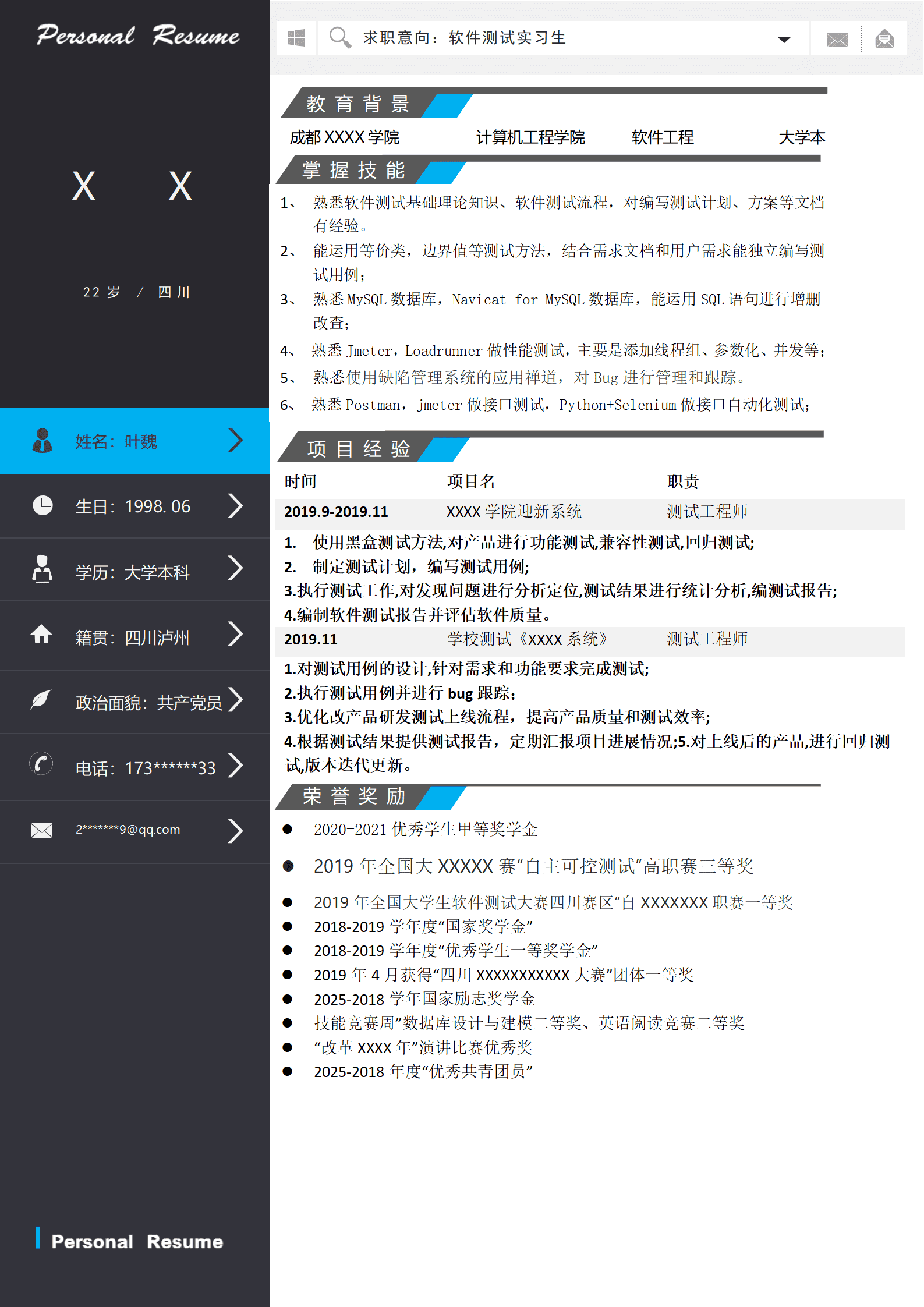The height and width of the screenshot is (1307, 924).
Task: Click the 教育背景 section header
Action: 359,104
